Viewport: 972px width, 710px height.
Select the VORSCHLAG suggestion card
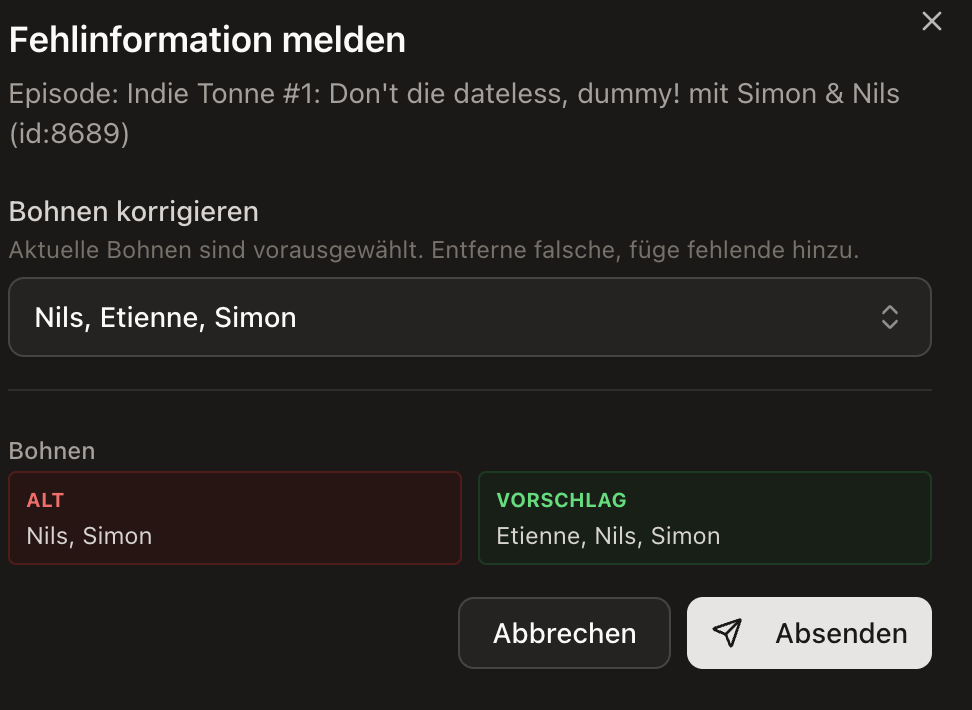click(705, 518)
